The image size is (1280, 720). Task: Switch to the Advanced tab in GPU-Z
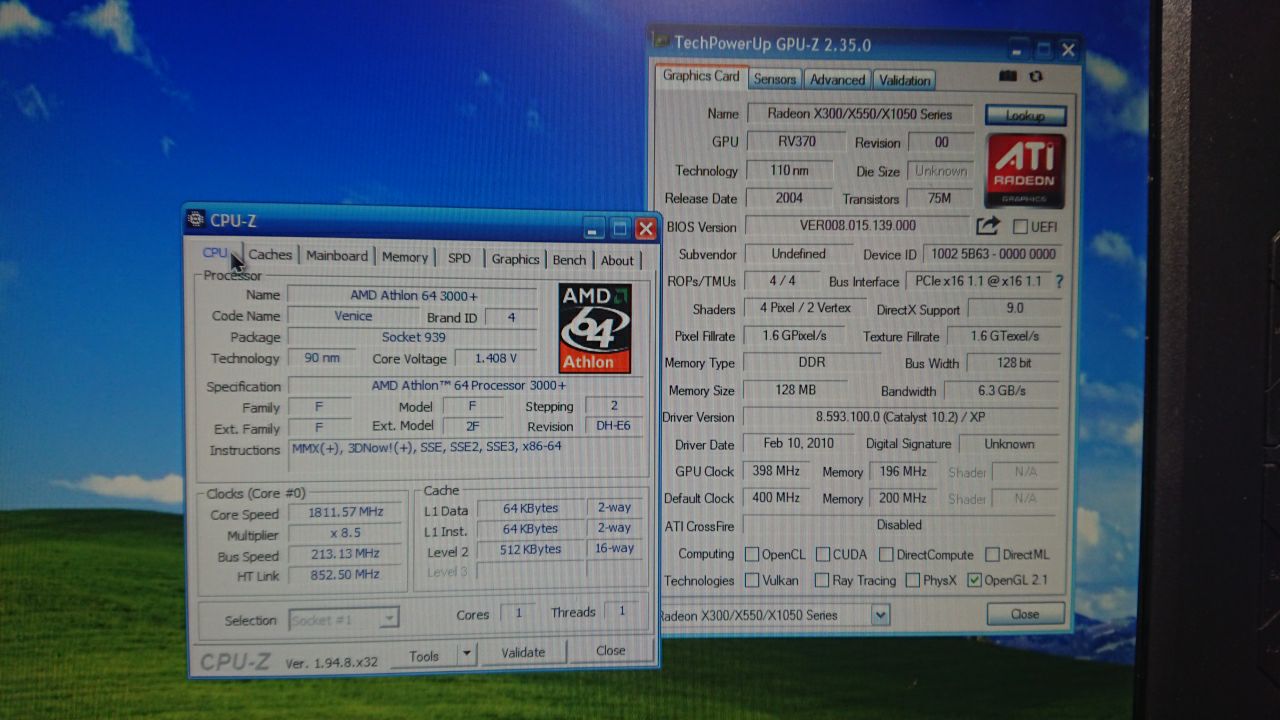[837, 79]
